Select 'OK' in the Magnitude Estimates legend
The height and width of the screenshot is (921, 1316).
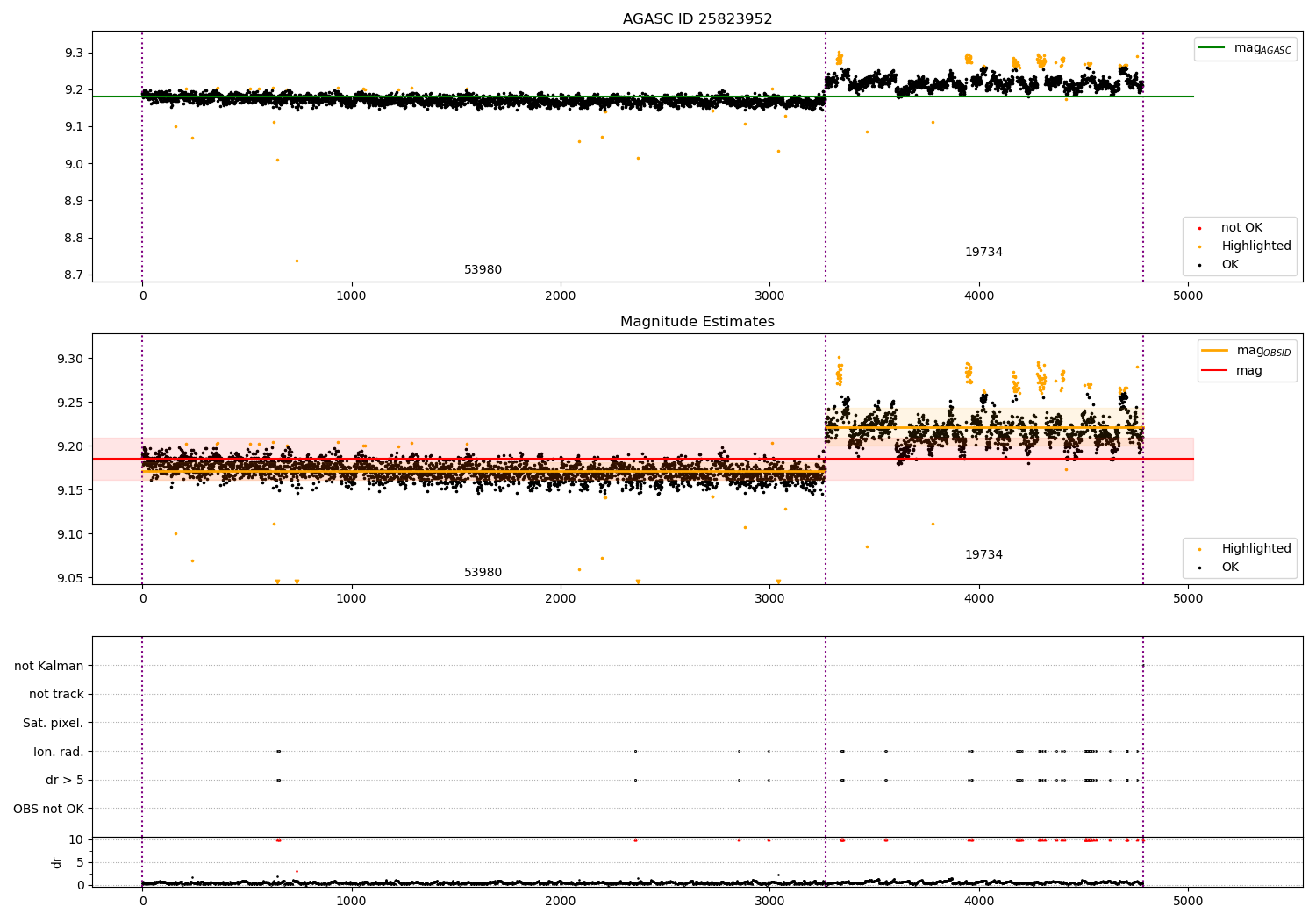pyautogui.click(x=1230, y=568)
